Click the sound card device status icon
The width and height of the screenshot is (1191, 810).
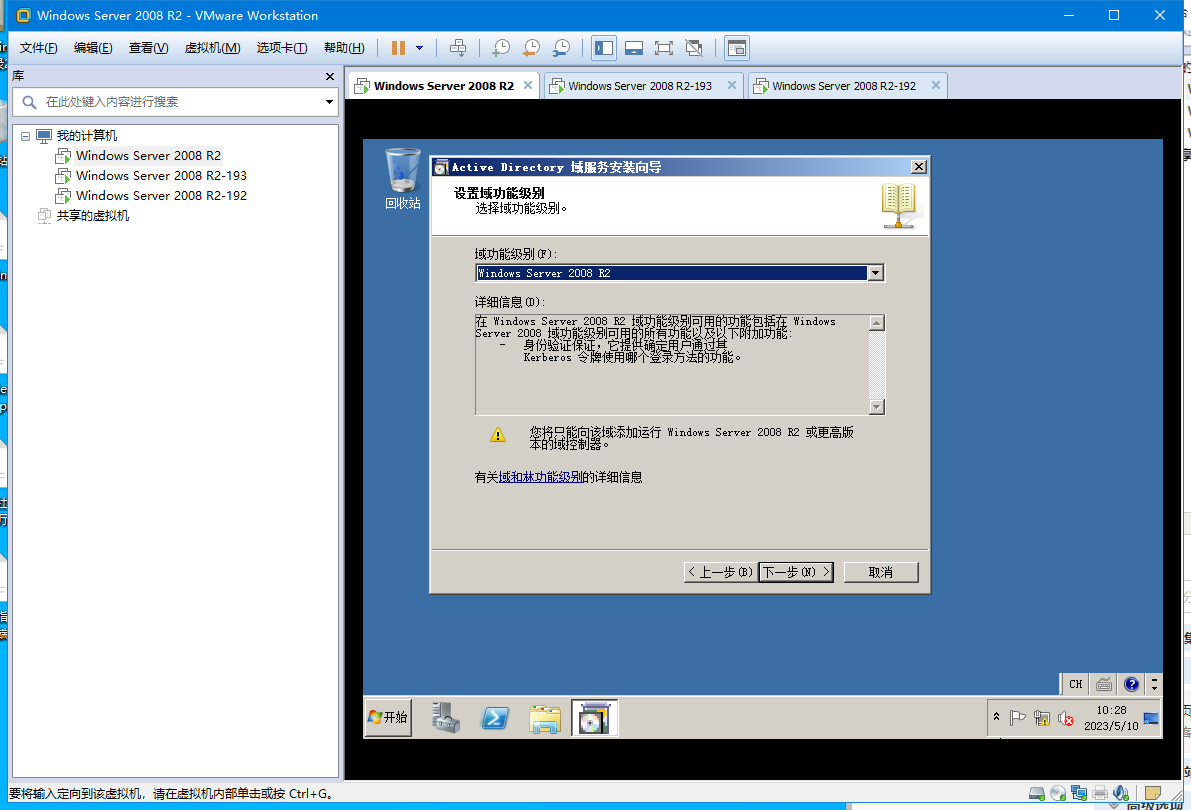point(1121,793)
